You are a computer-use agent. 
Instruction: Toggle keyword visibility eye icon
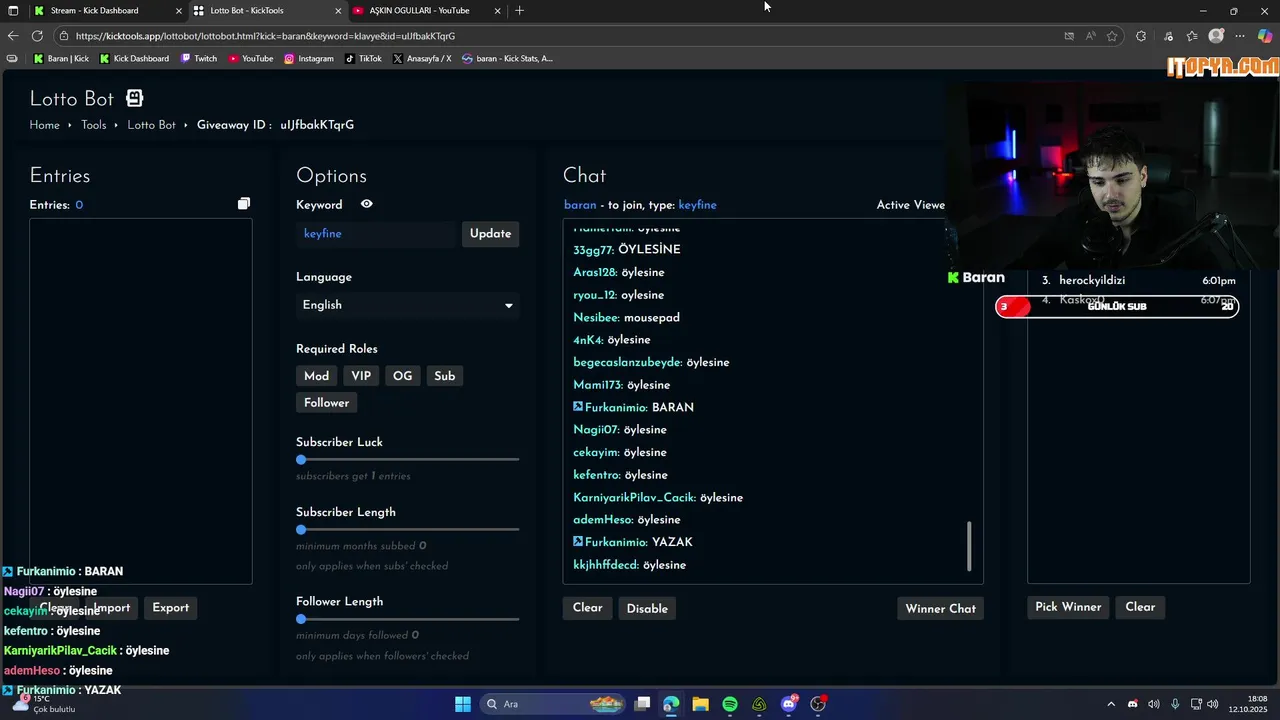pos(367,204)
